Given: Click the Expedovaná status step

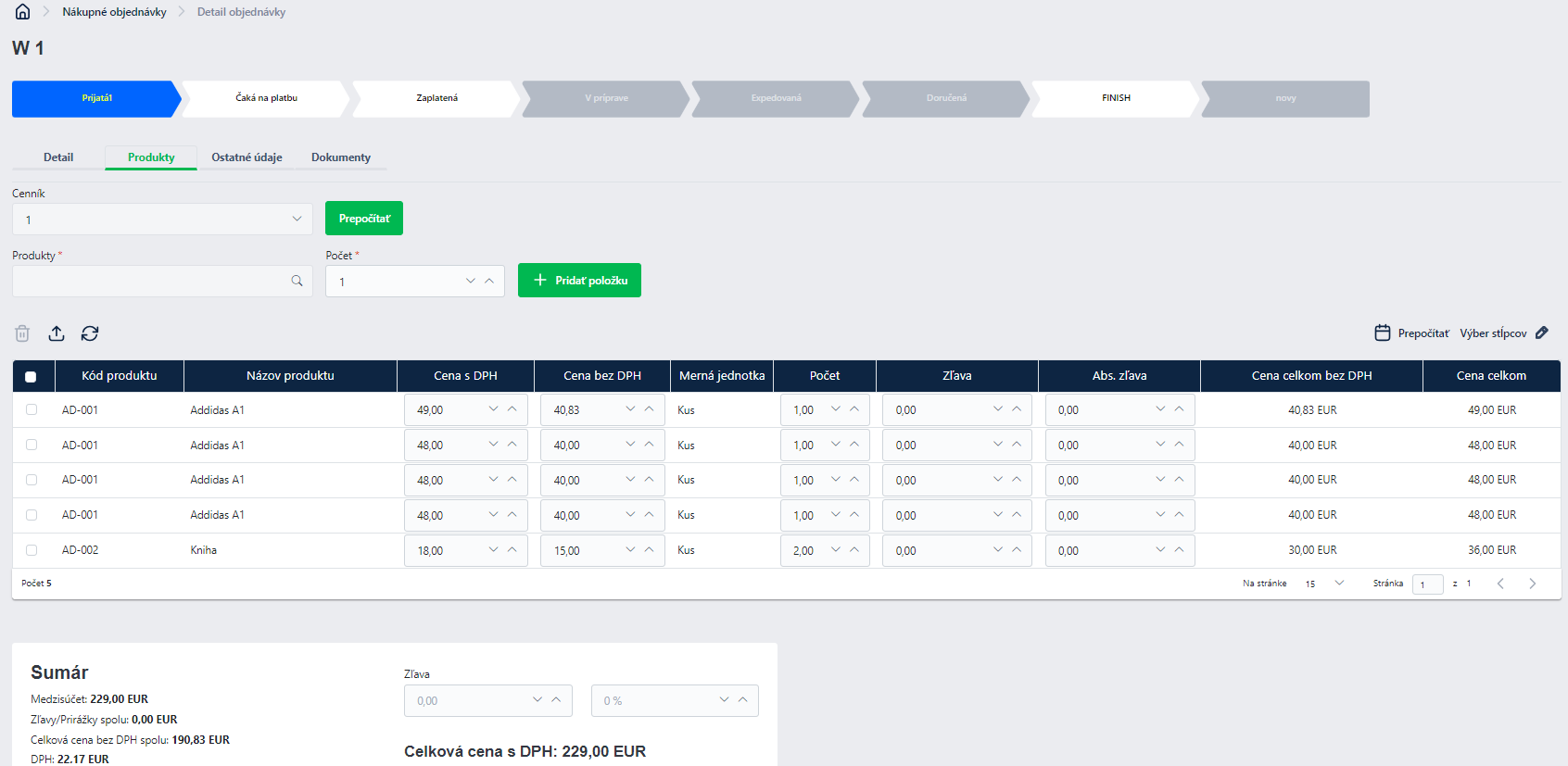Looking at the screenshot, I should (777, 98).
